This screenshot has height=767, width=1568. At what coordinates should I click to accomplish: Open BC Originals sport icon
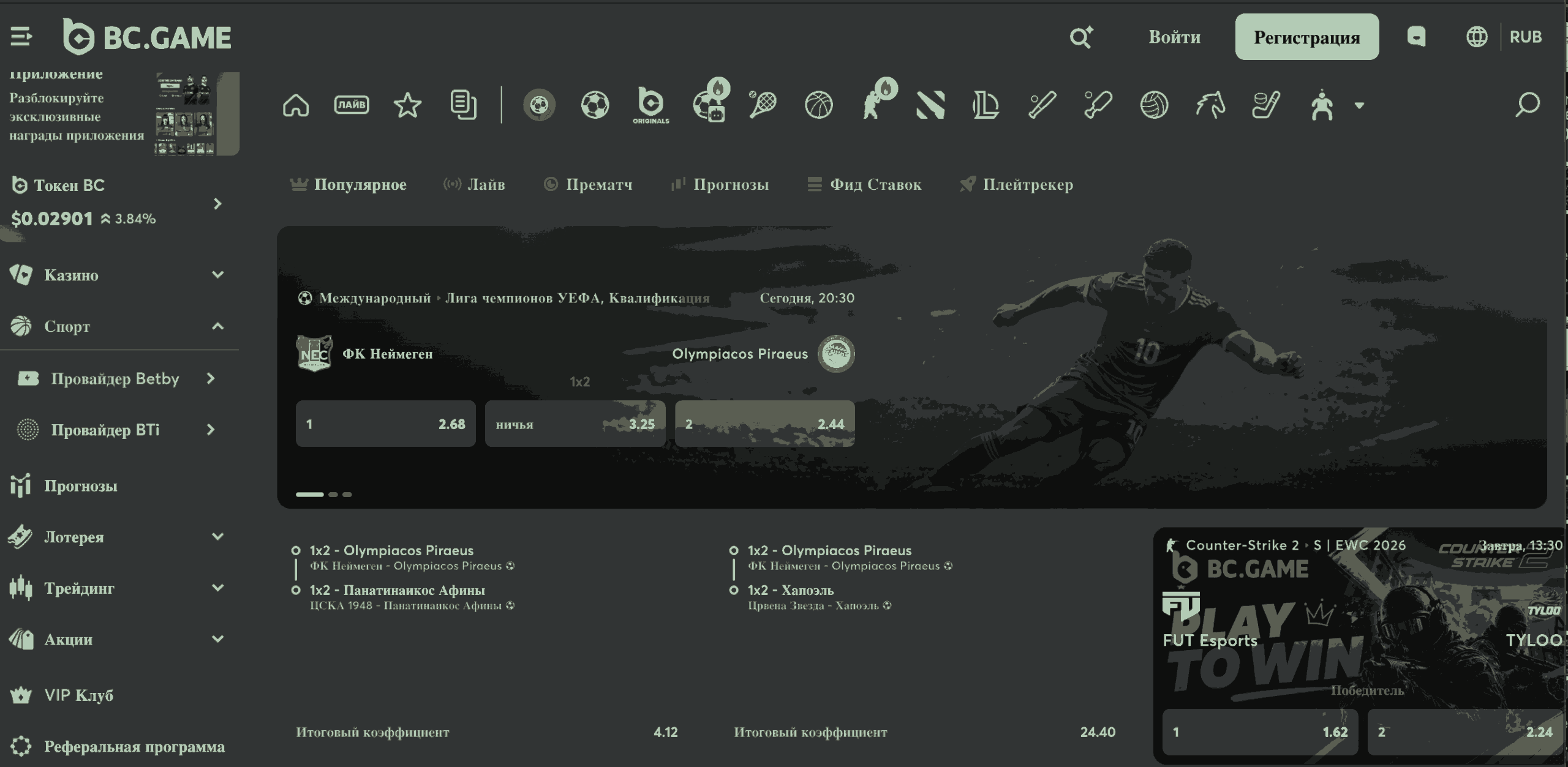tap(650, 105)
